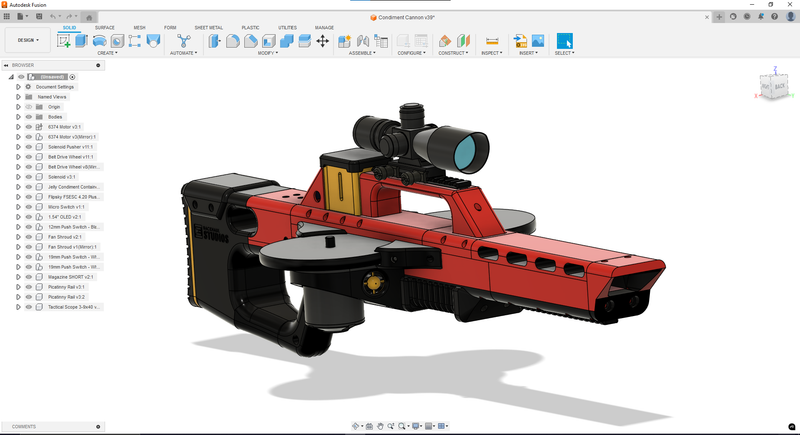The height and width of the screenshot is (435, 800).
Task: Expand Named Views node
Action: [x=18, y=97]
